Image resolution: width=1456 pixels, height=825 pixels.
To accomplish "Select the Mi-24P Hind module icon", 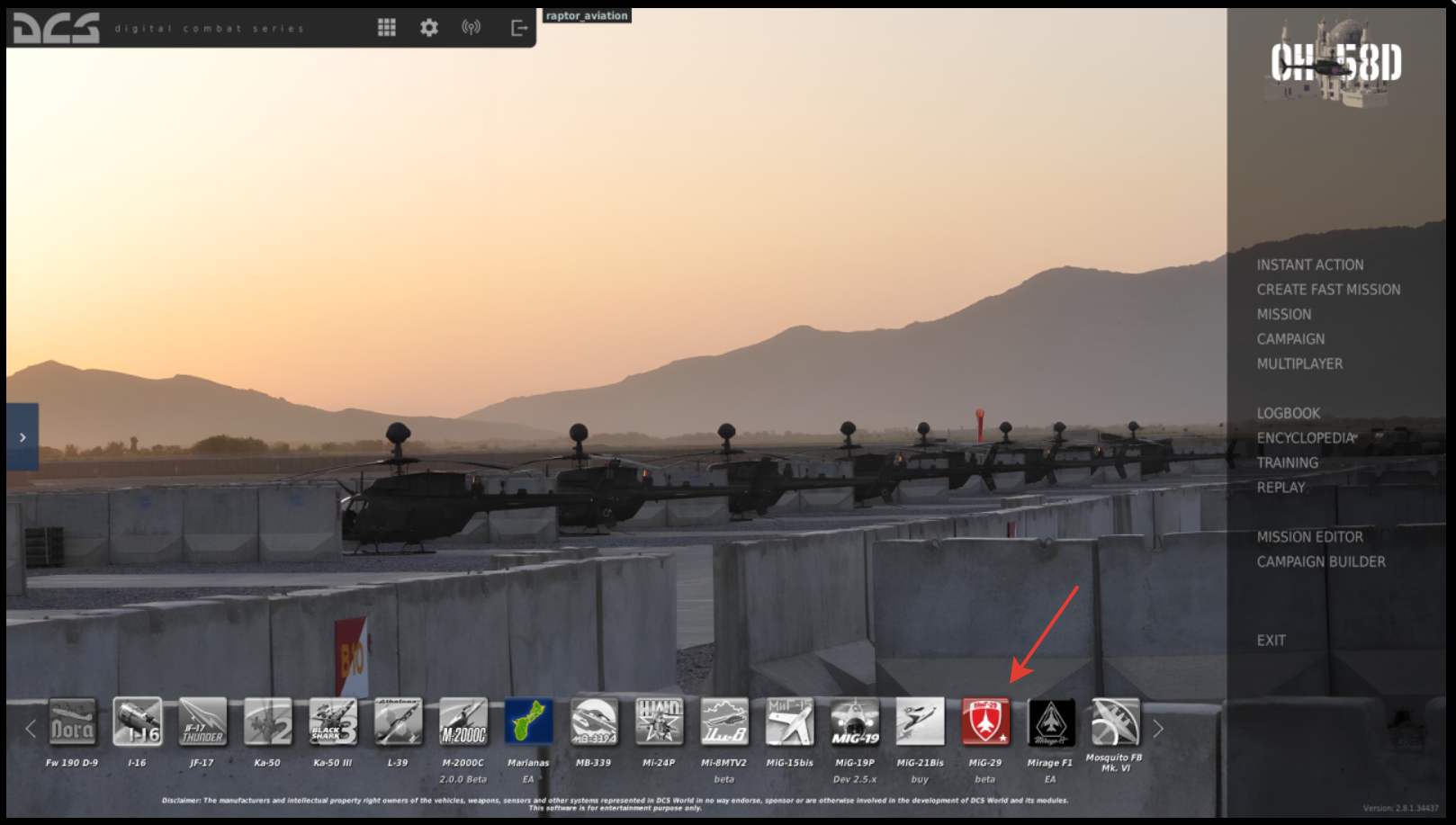I will 659,722.
